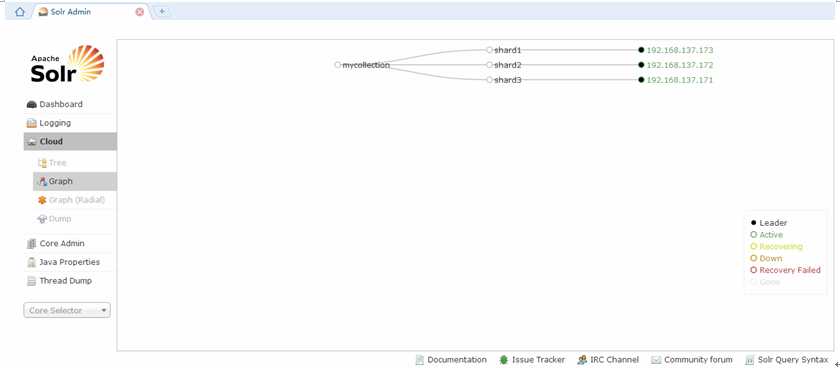Viewport: 840px width, 368px height.
Task: Click the mycollection label in graph
Action: tap(366, 65)
